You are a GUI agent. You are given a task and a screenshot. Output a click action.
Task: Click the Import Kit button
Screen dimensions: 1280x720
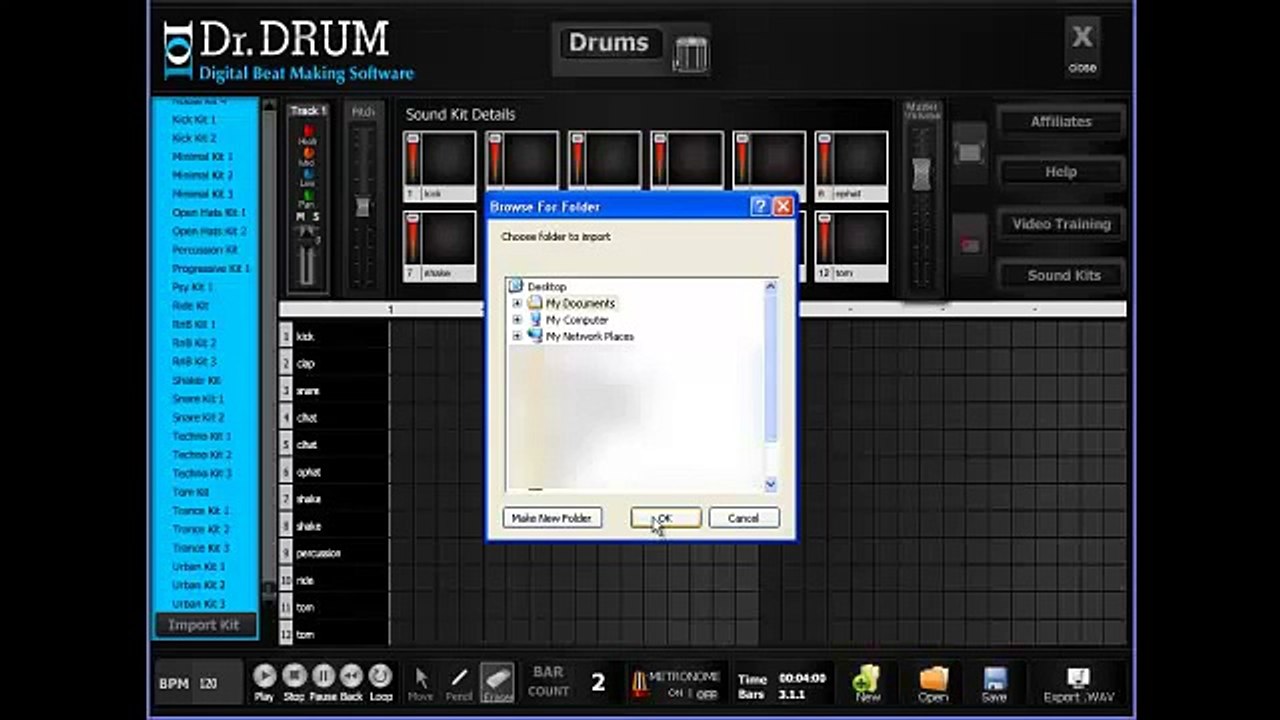[204, 625]
